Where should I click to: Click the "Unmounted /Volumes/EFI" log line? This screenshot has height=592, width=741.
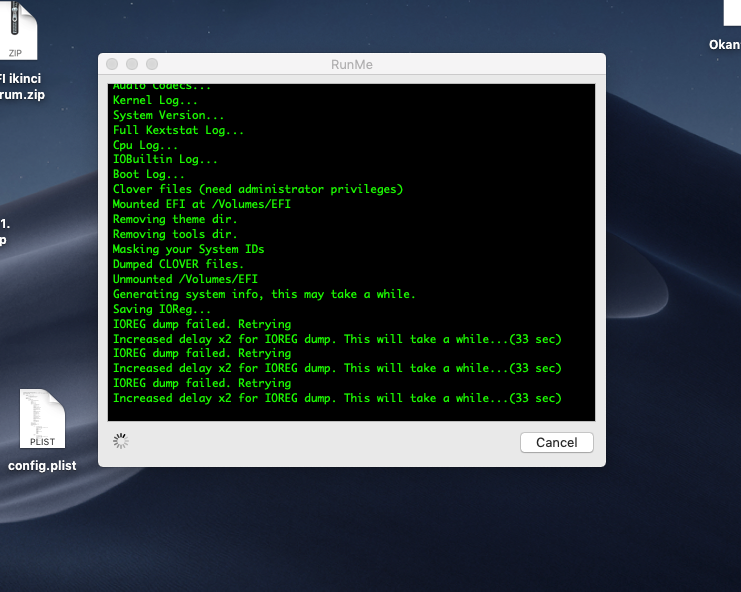185,279
